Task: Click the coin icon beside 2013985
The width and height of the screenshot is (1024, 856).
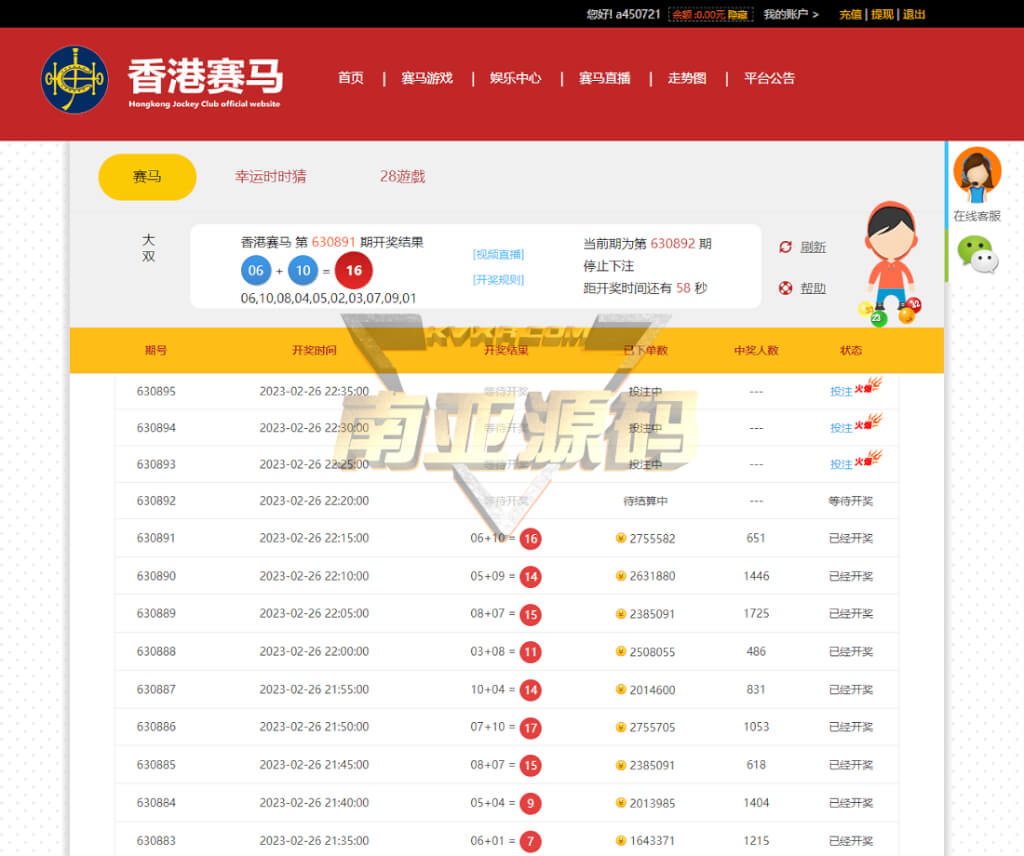Action: point(620,802)
